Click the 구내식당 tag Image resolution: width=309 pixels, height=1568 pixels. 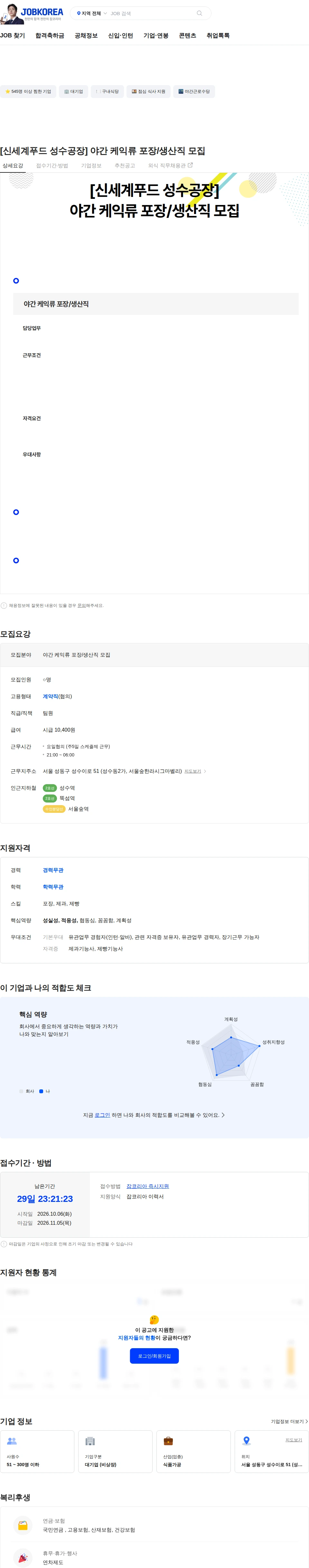click(x=107, y=91)
